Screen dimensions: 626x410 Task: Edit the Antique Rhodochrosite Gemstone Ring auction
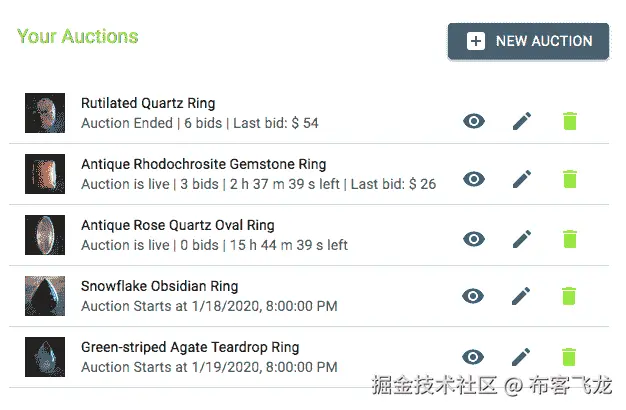point(521,179)
